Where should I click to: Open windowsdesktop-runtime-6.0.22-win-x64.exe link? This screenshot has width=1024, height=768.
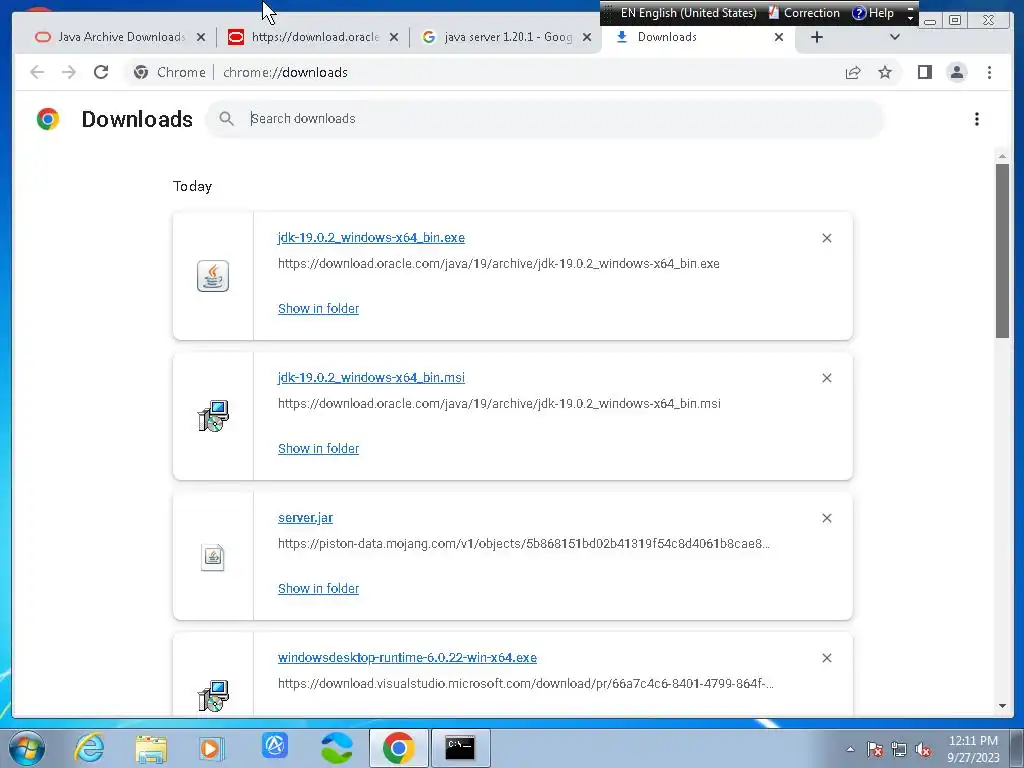[407, 658]
